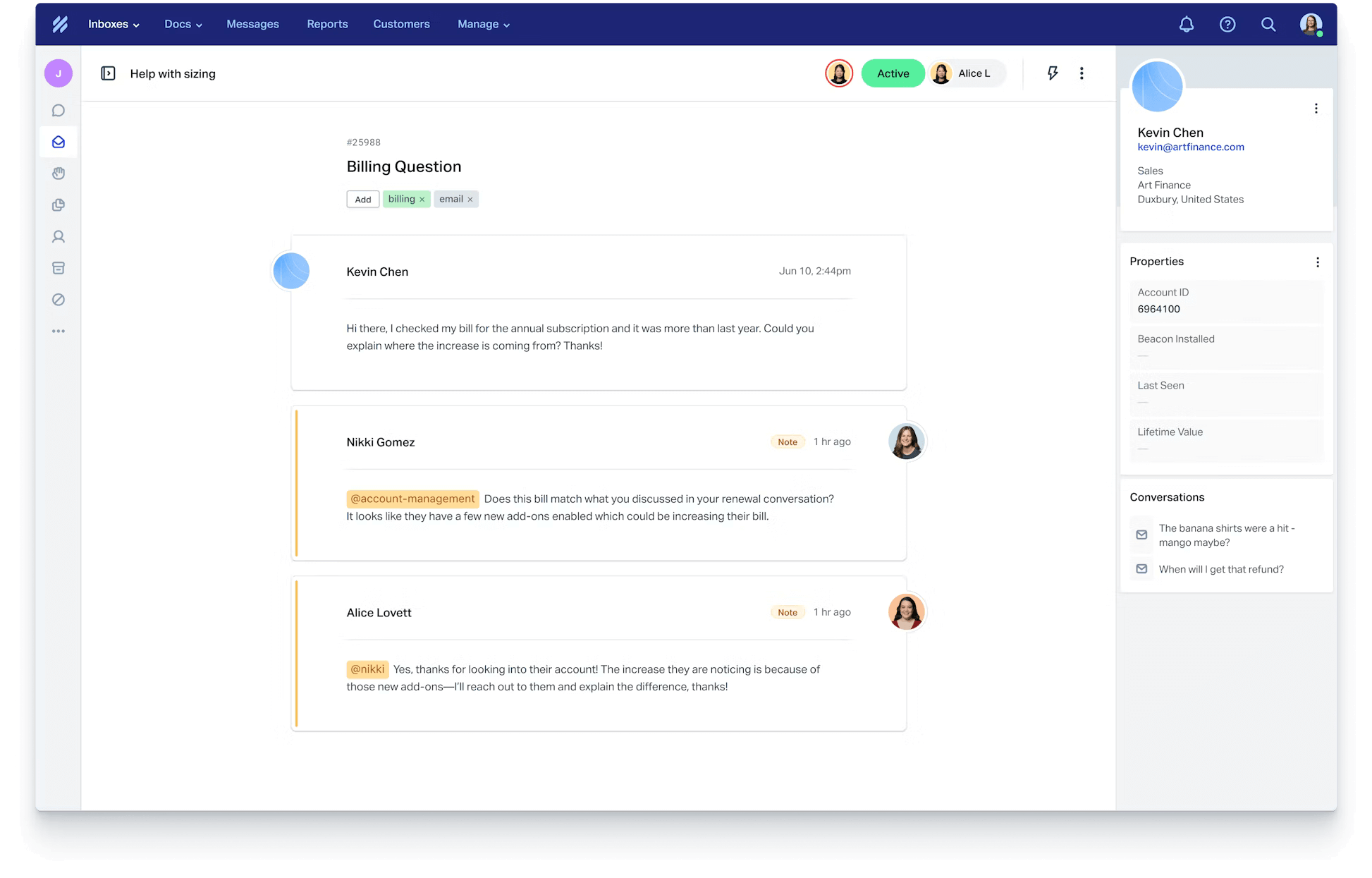The width and height of the screenshot is (1372, 878).
Task: Remove the email tag
Action: [x=470, y=200]
